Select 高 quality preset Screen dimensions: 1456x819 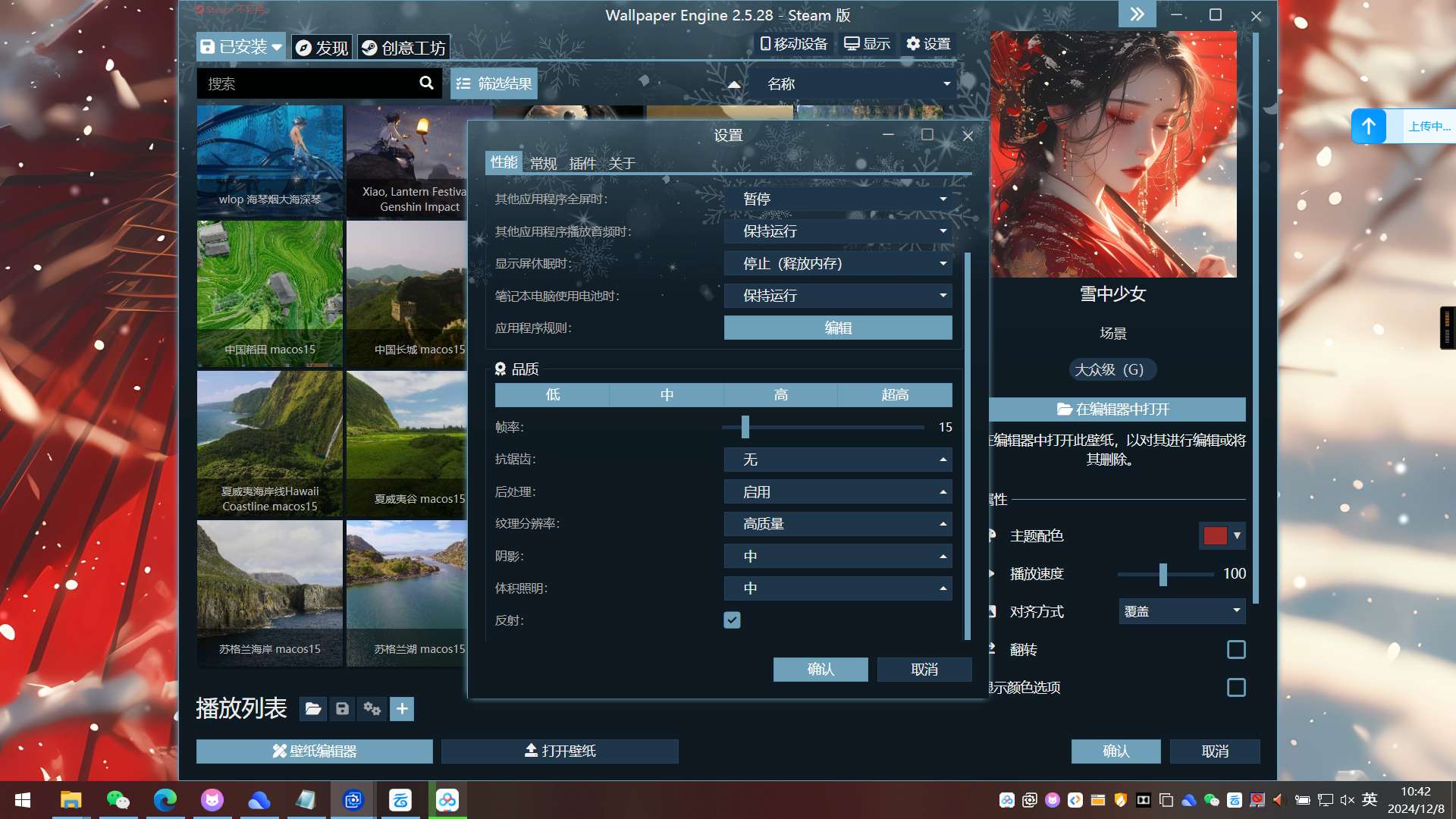(781, 395)
